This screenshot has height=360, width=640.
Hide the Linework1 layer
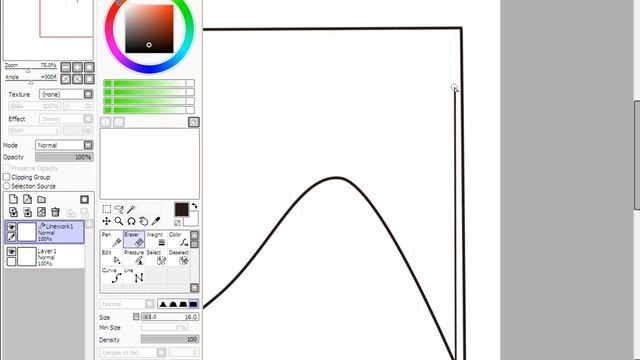pos(11,227)
